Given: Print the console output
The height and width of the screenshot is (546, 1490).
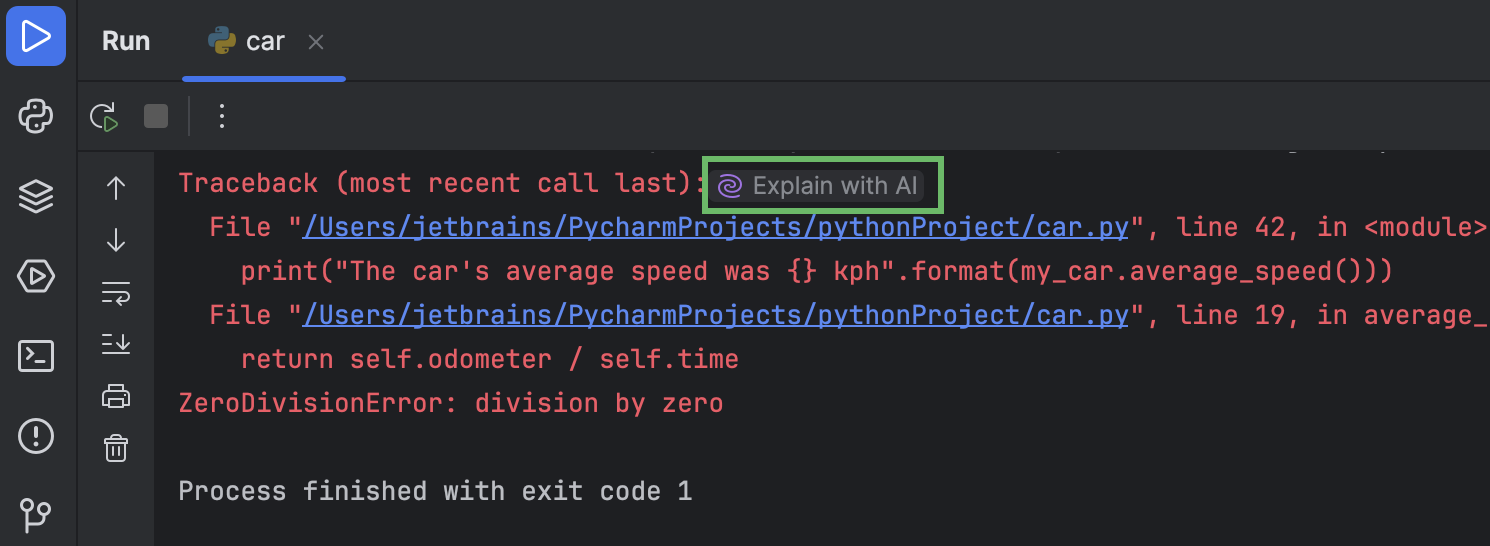Looking at the screenshot, I should pos(116,397).
